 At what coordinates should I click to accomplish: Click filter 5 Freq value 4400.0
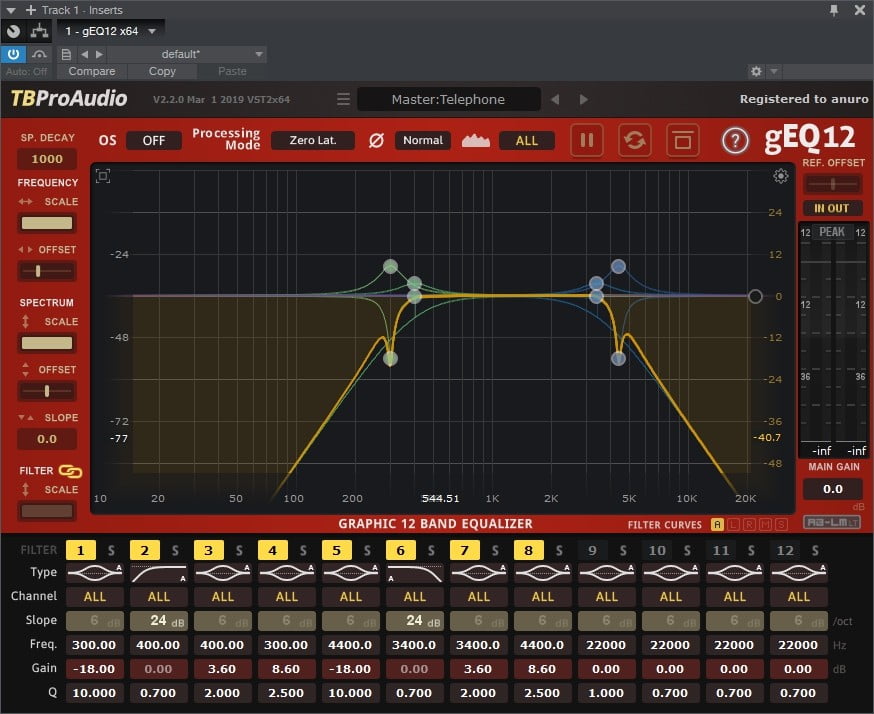click(351, 645)
